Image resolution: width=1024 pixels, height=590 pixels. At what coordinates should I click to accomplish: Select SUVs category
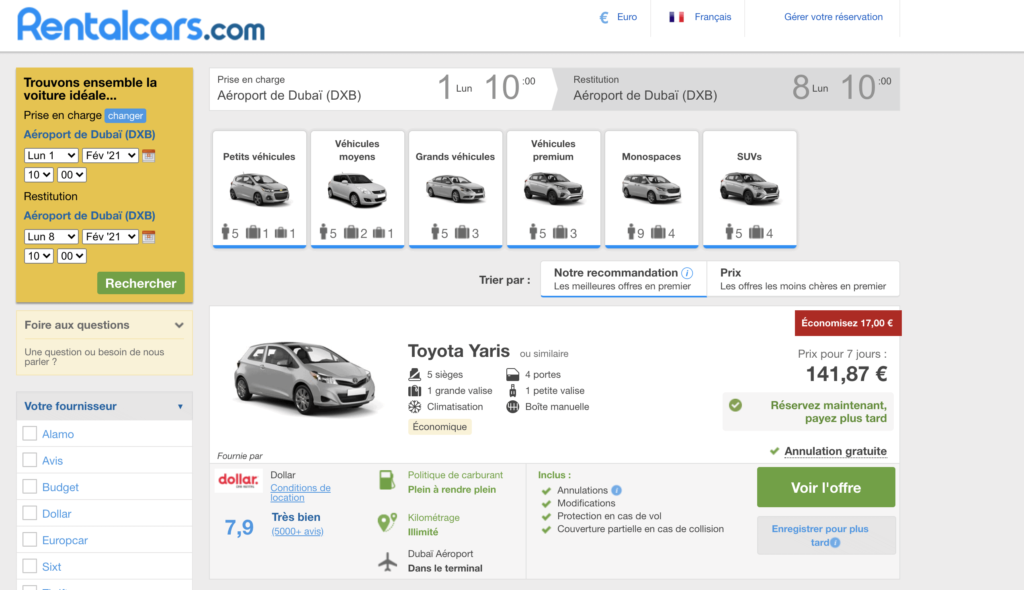coord(749,189)
